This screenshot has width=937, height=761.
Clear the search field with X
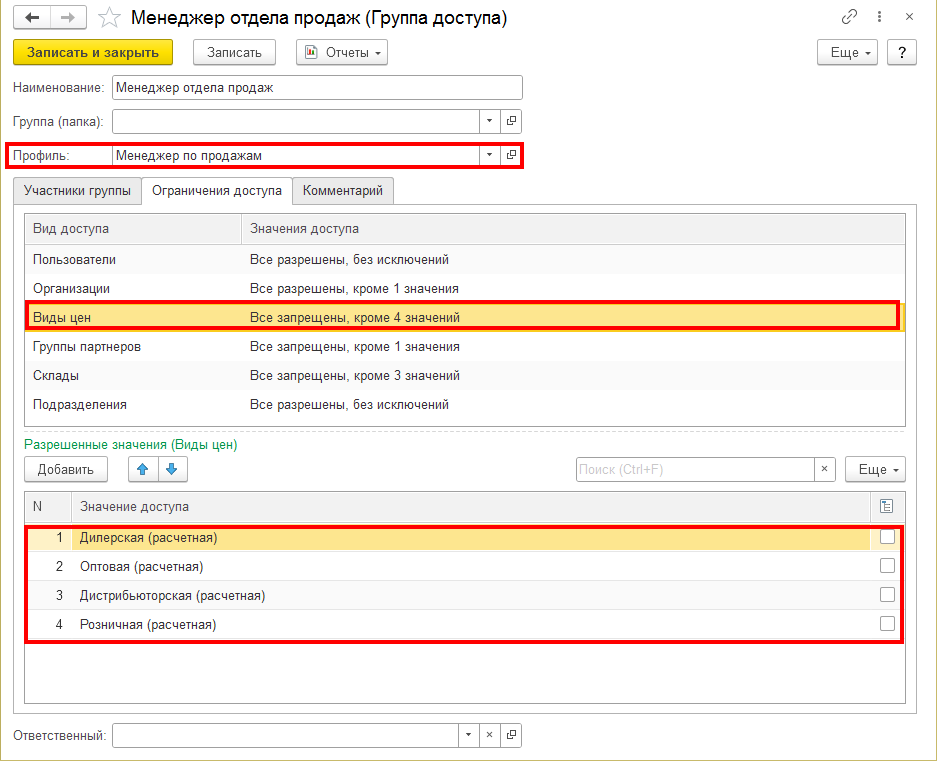(x=824, y=469)
